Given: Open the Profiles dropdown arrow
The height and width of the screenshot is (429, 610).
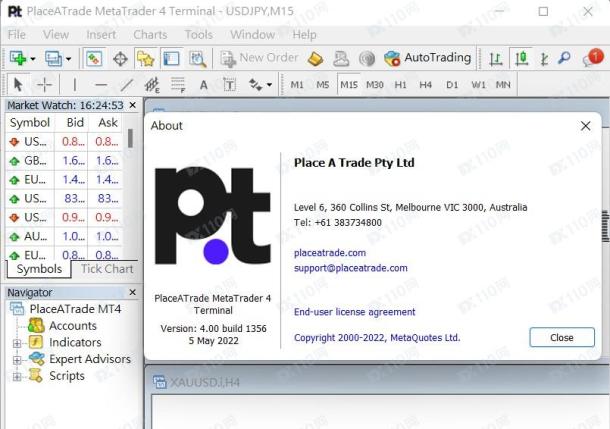Looking at the screenshot, I should coord(68,59).
